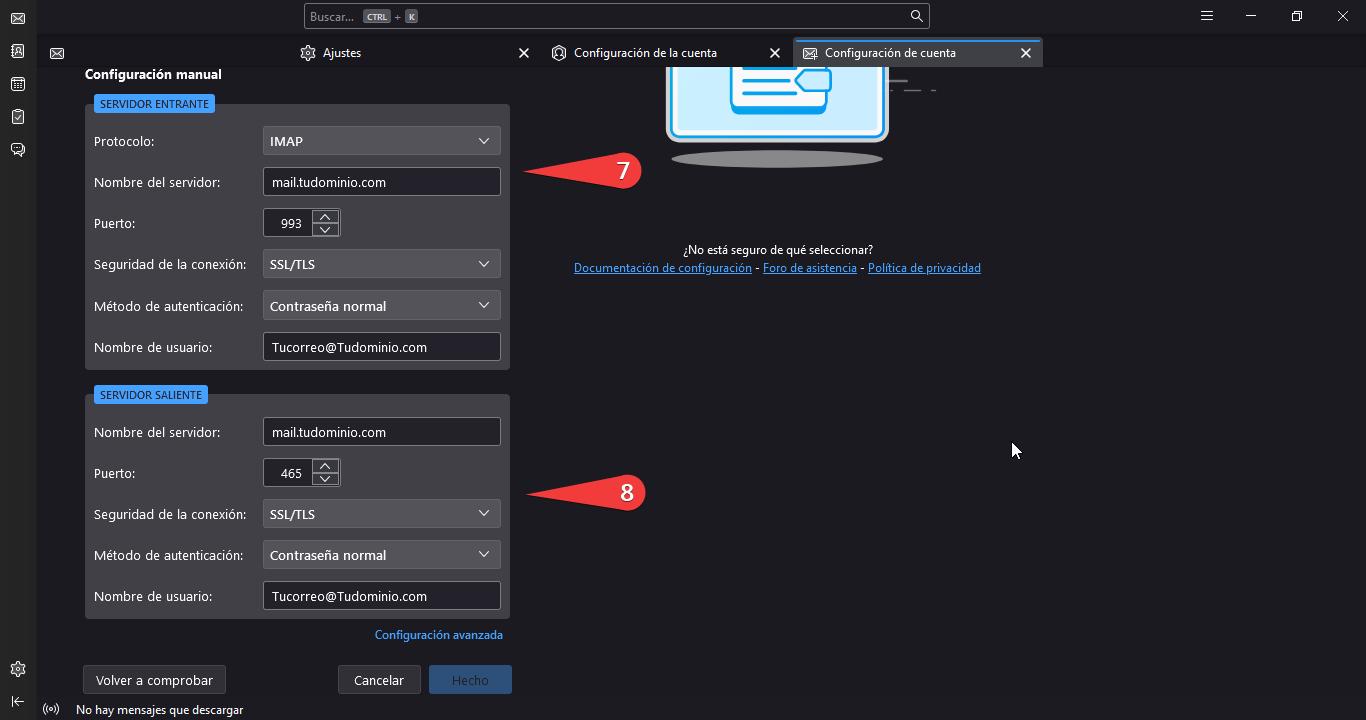Close the Ajustes tab
Viewport: 1366px width, 720px height.
tap(524, 53)
